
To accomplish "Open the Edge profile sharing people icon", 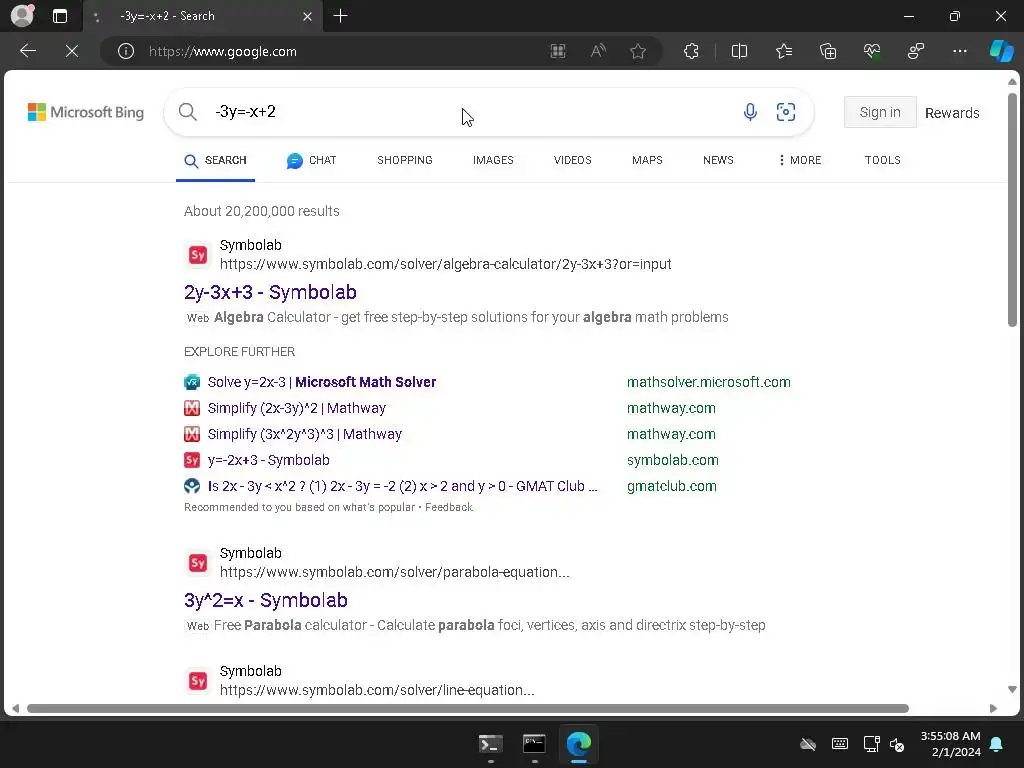I will tap(916, 51).
